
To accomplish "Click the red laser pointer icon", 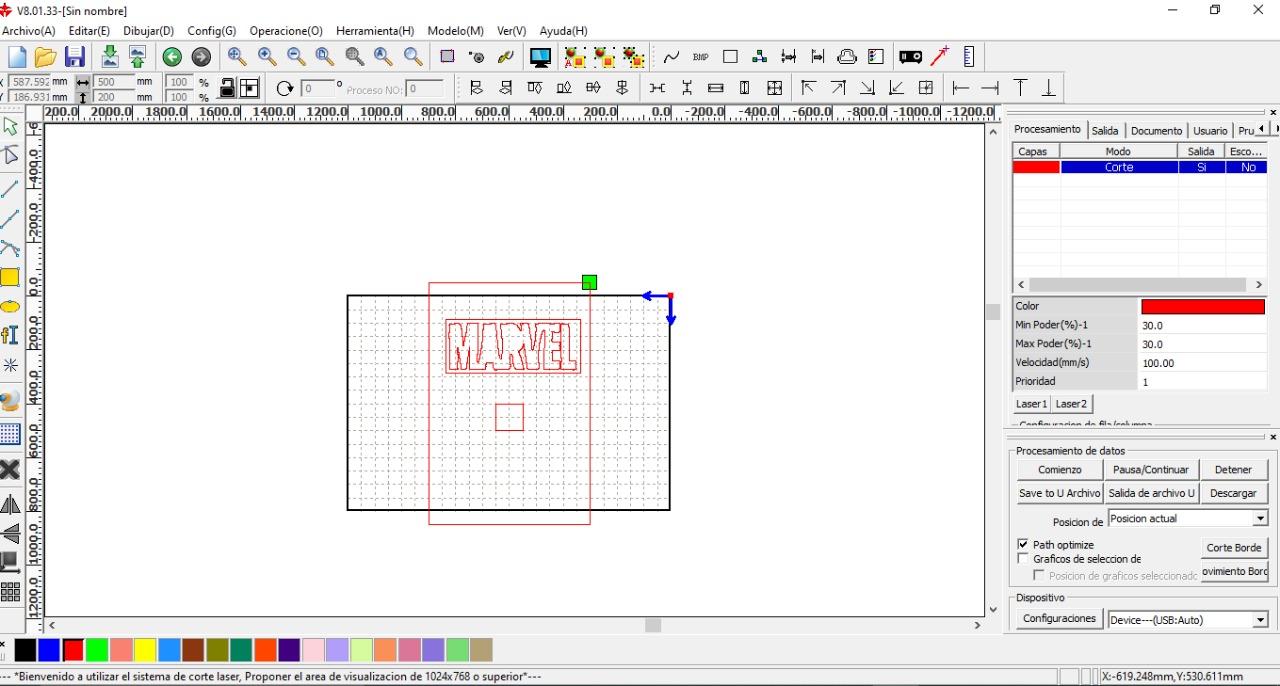I will 940,57.
